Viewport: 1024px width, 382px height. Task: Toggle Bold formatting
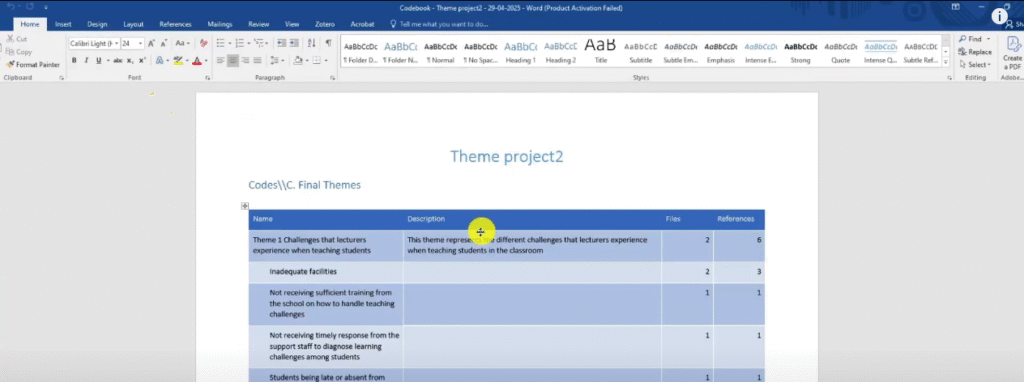(74, 61)
